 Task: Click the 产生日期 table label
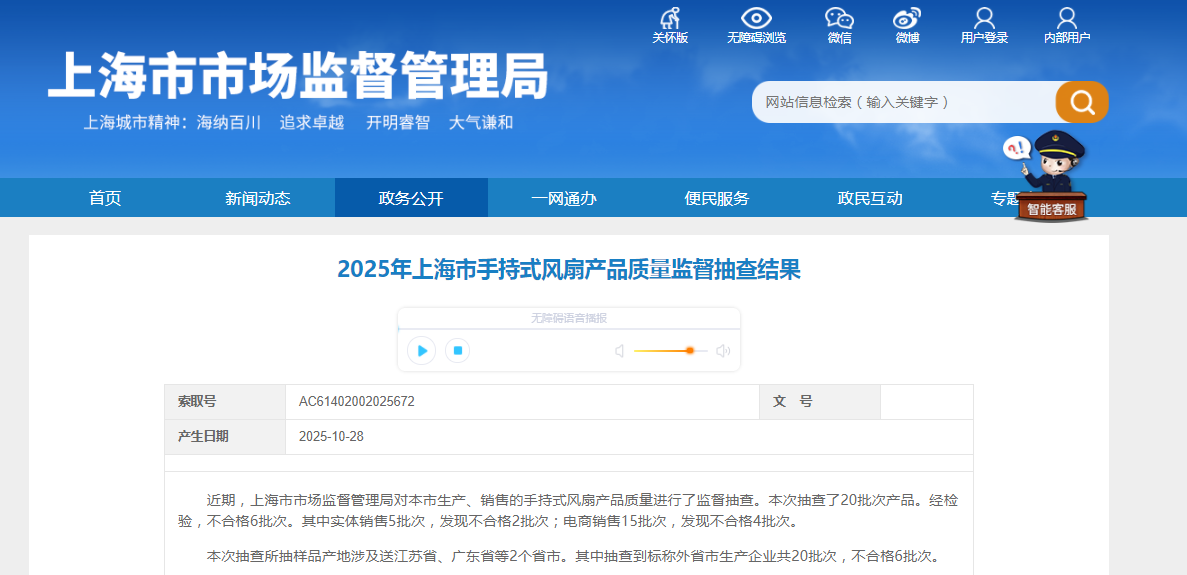click(x=203, y=437)
